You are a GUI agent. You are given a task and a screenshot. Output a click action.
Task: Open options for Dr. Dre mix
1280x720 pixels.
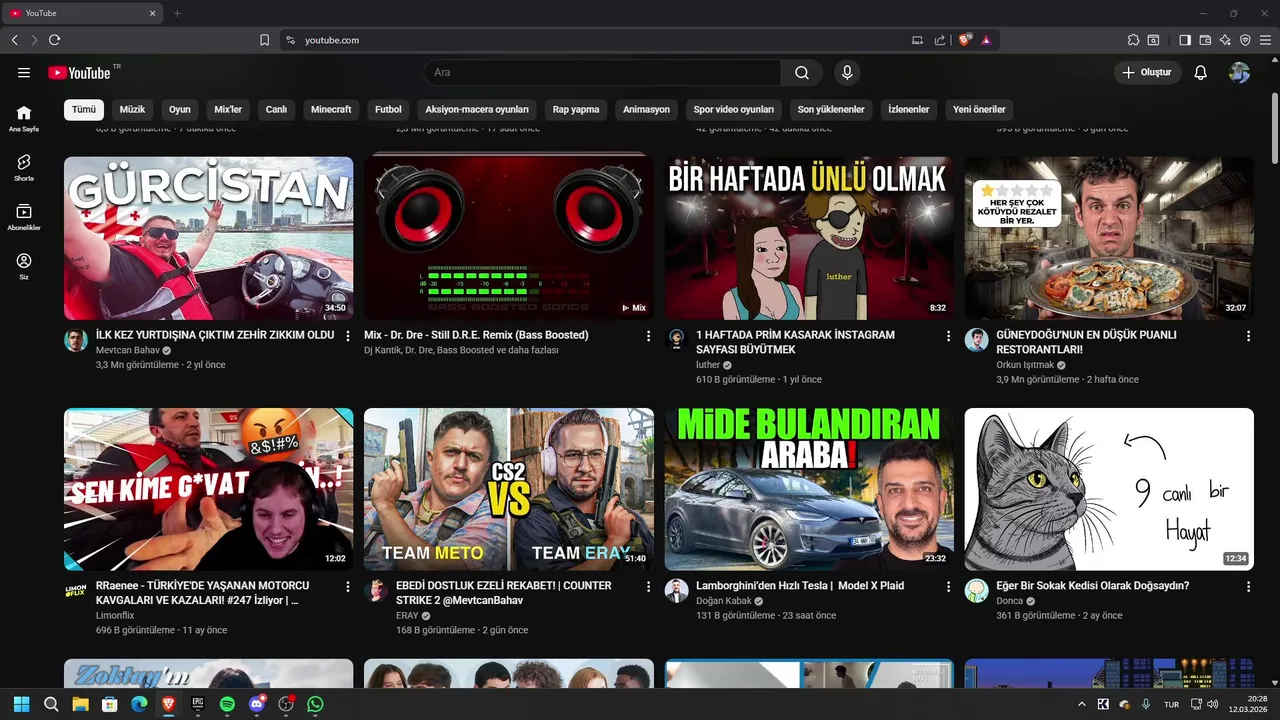coord(648,336)
